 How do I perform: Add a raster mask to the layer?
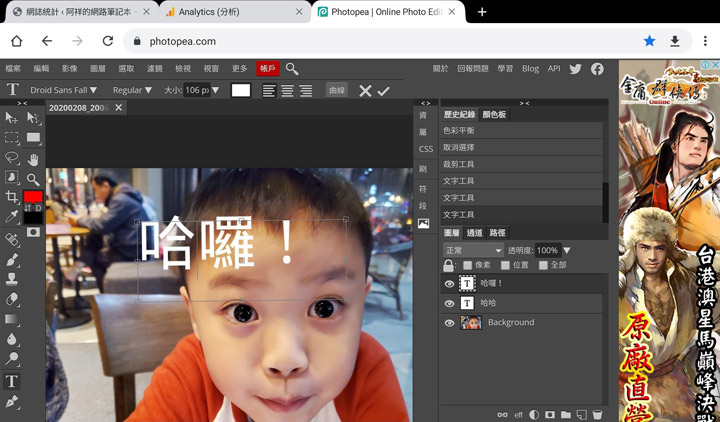click(550, 415)
